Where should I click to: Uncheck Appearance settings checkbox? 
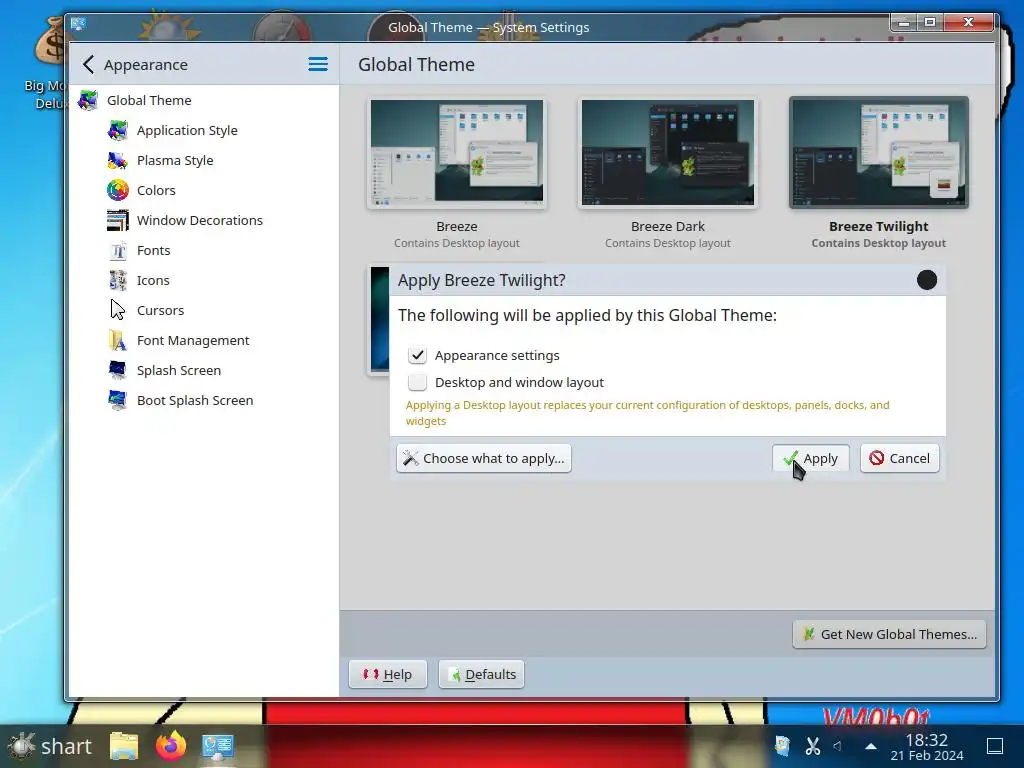click(x=417, y=355)
